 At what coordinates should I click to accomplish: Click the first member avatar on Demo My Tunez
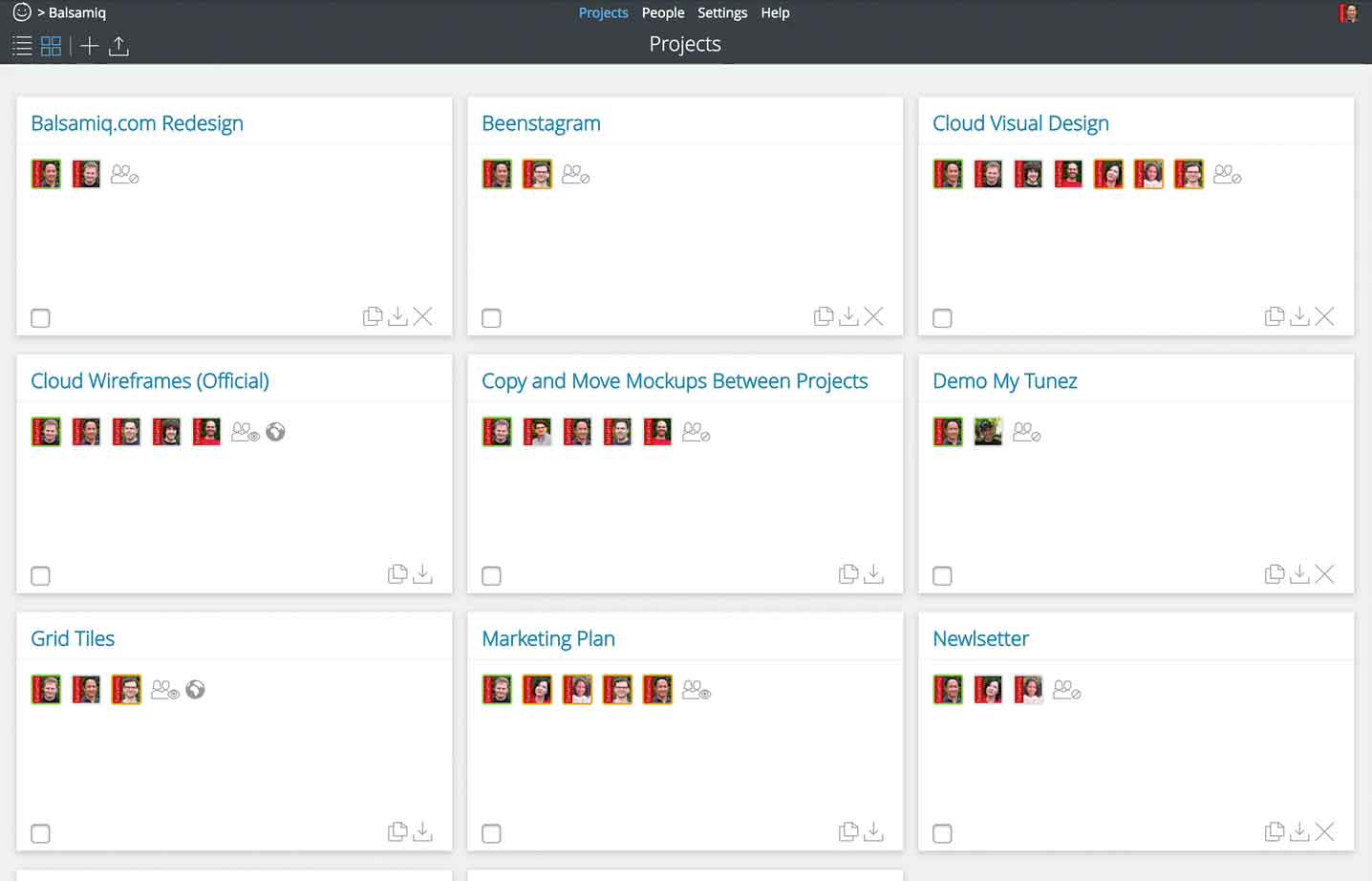click(x=948, y=432)
